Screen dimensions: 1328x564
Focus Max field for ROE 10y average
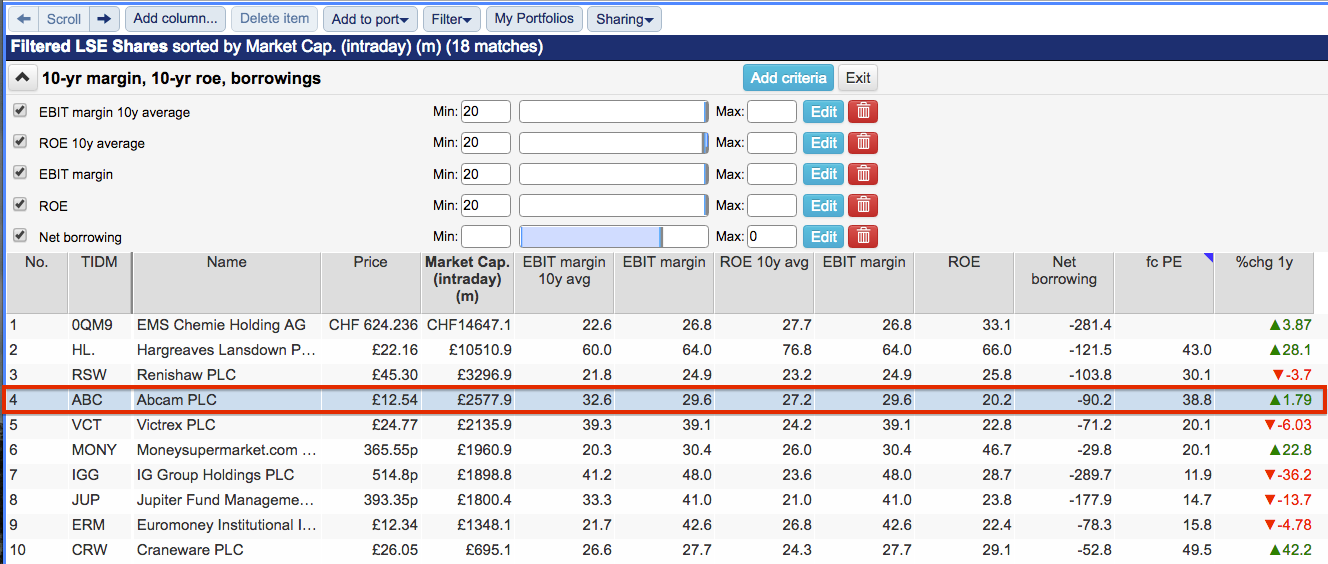click(771, 143)
